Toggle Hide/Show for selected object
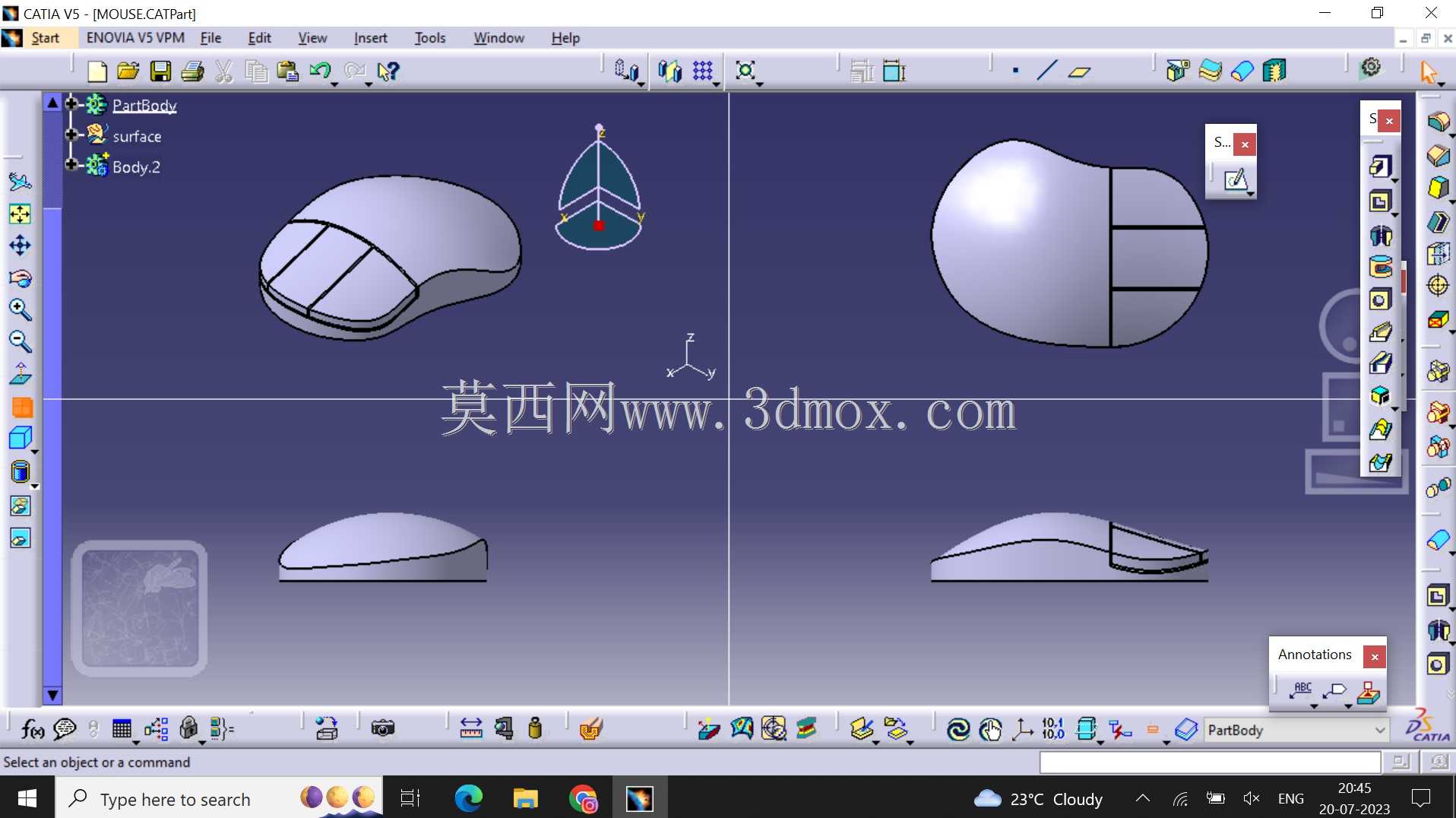 pos(20,506)
